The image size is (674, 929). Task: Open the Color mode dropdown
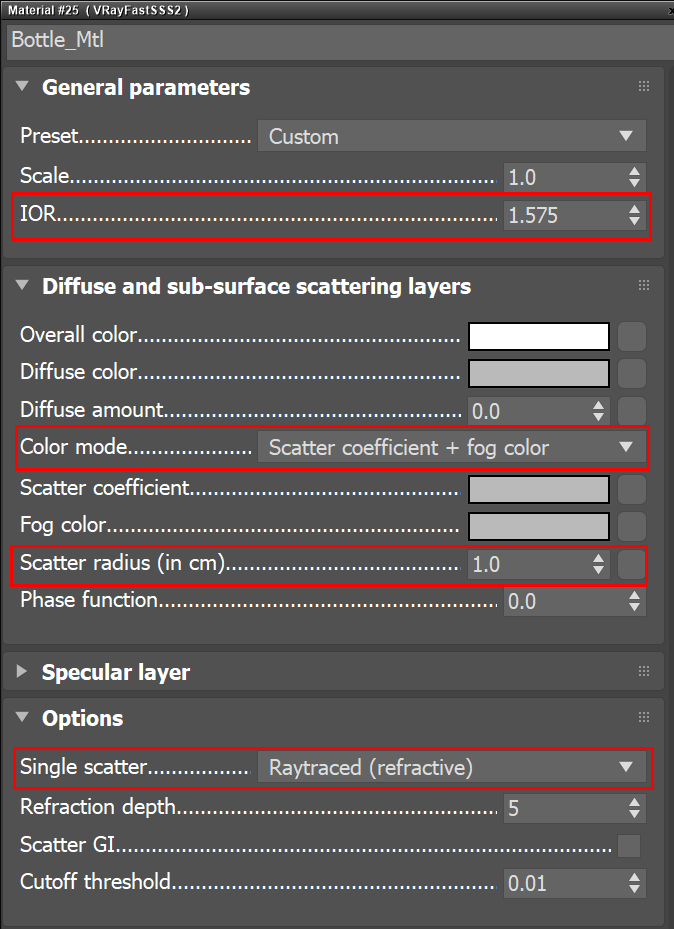click(451, 448)
